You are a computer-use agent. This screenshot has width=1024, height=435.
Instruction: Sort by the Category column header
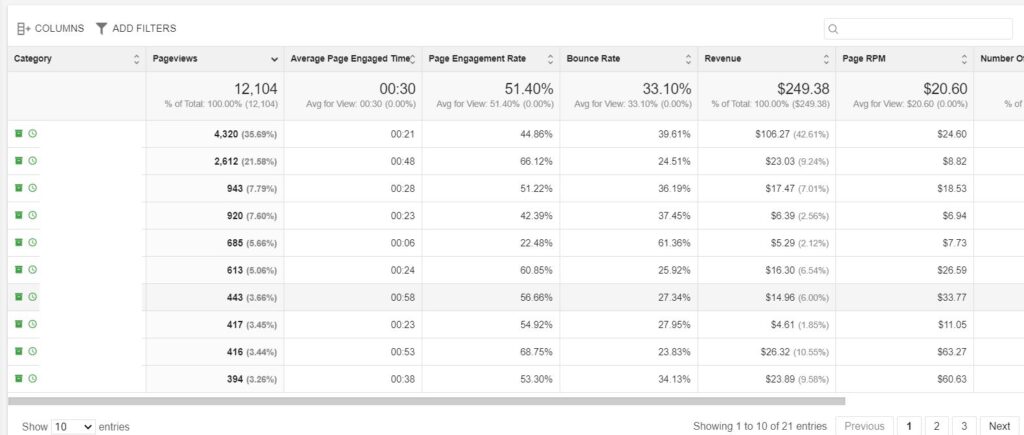coord(76,59)
